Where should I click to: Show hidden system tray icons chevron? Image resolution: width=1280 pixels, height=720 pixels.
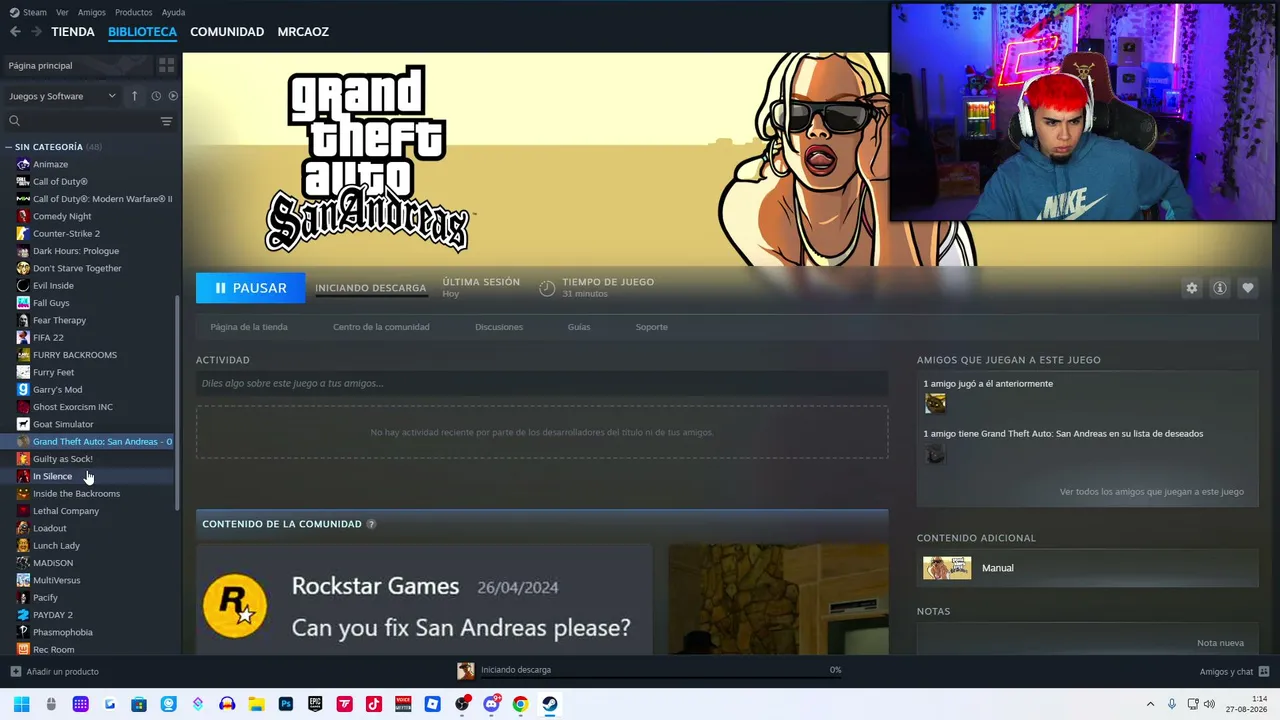[1150, 704]
